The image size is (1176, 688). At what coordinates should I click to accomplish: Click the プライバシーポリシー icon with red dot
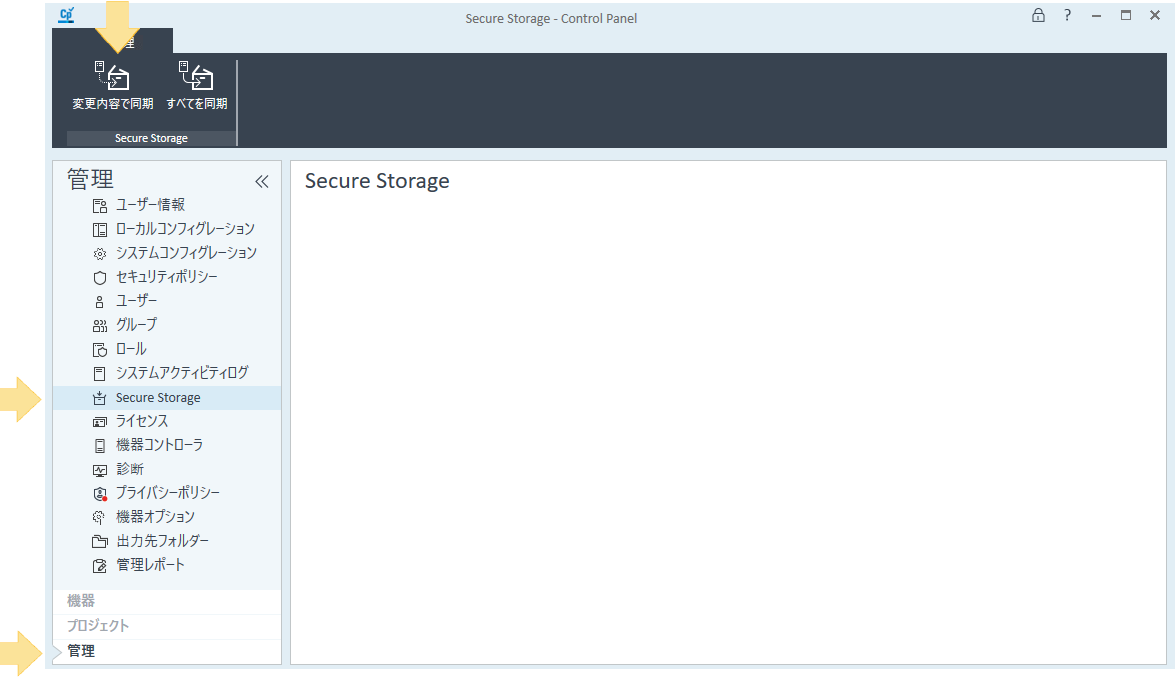click(x=100, y=494)
